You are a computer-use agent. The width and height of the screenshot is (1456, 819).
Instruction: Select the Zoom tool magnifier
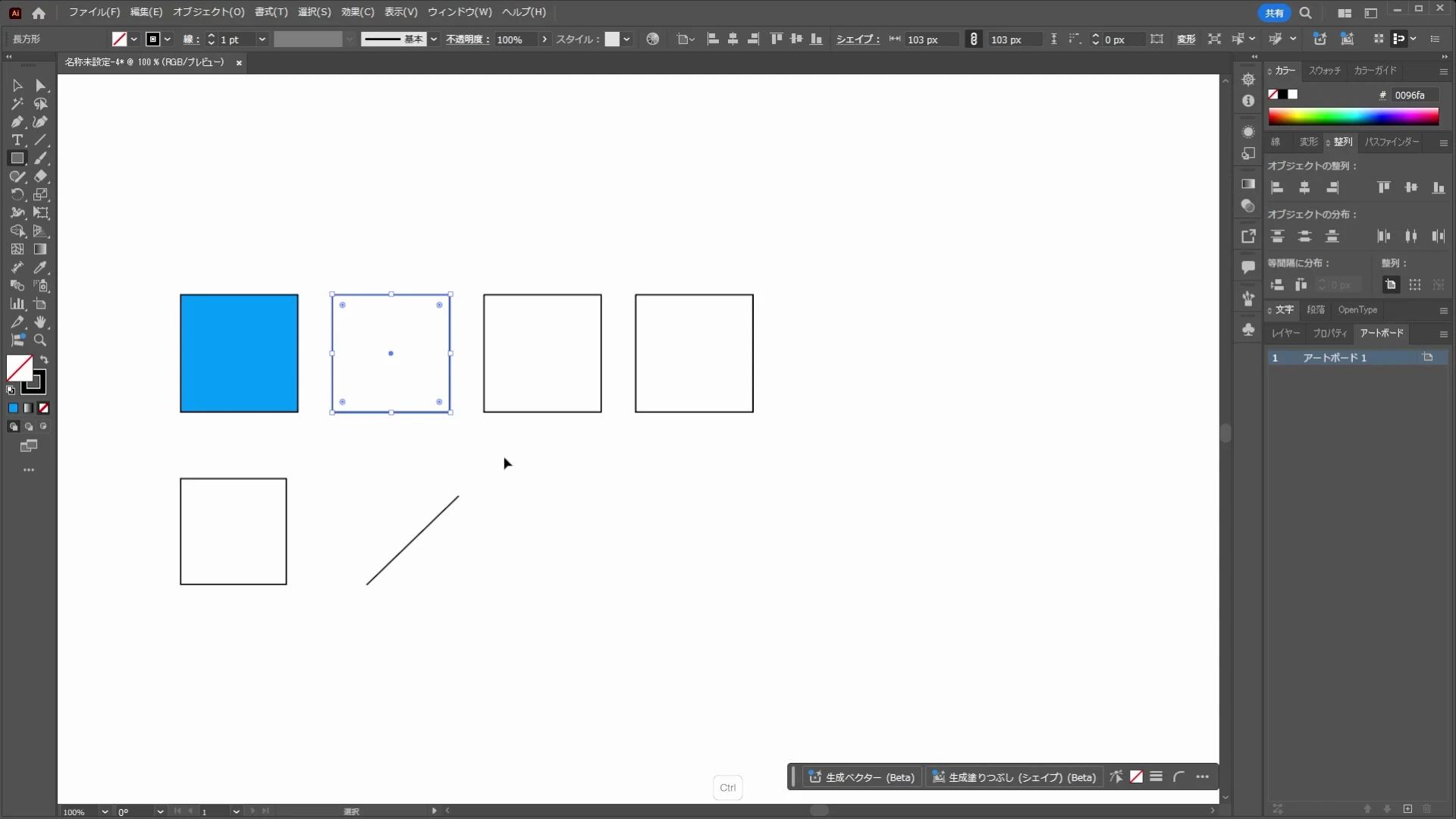(41, 340)
